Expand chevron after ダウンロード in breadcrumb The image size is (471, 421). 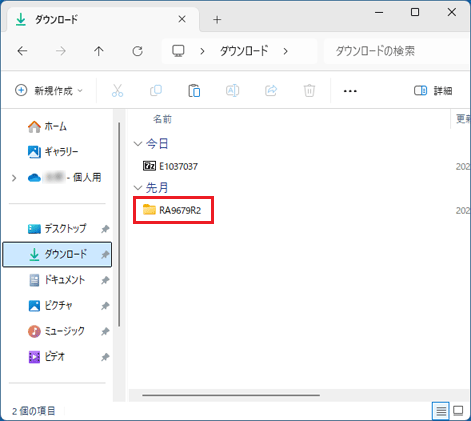click(285, 51)
